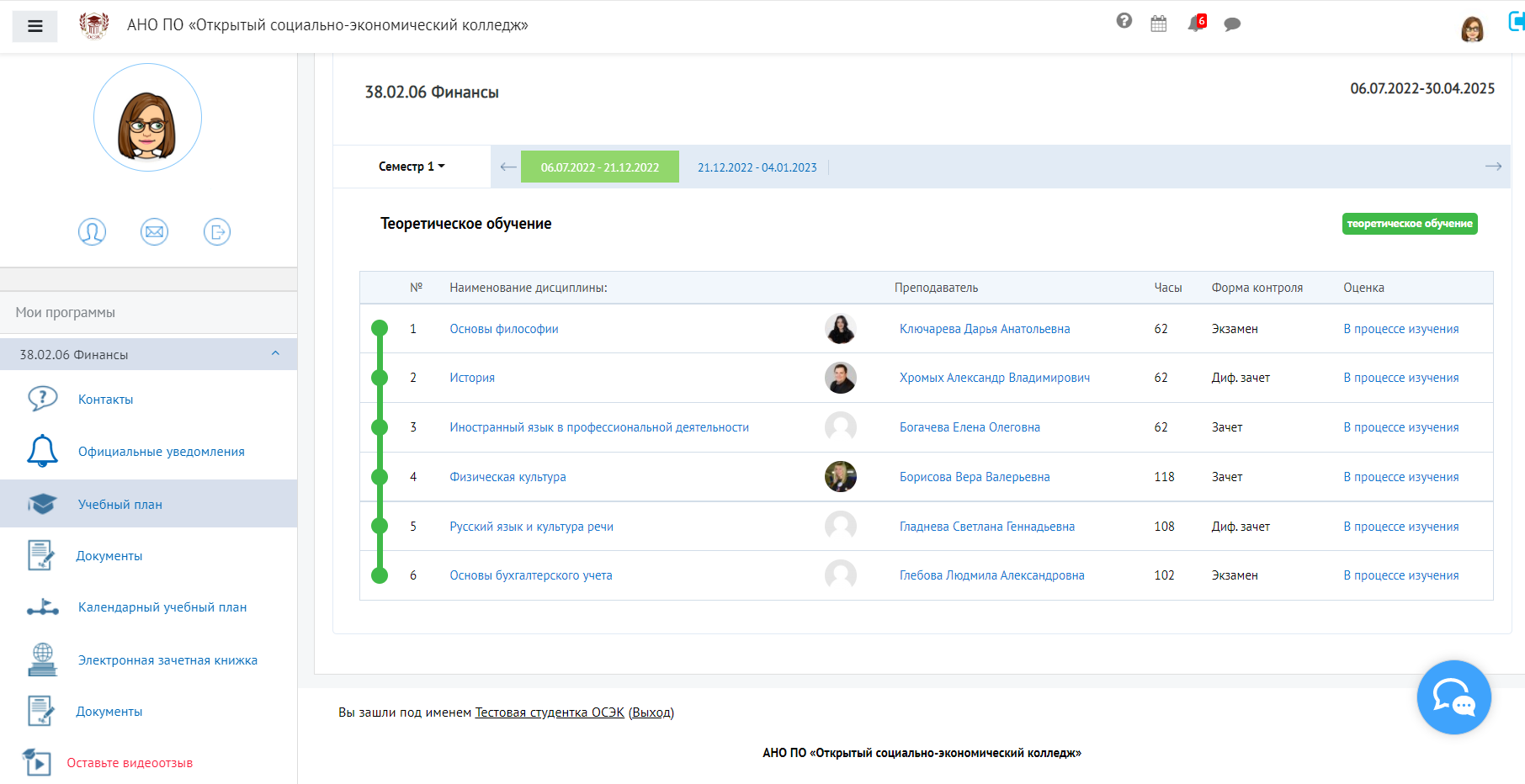Screen dimensions: 1525x784
Task: Click the envelope mail icon under avatar
Action: point(154,231)
